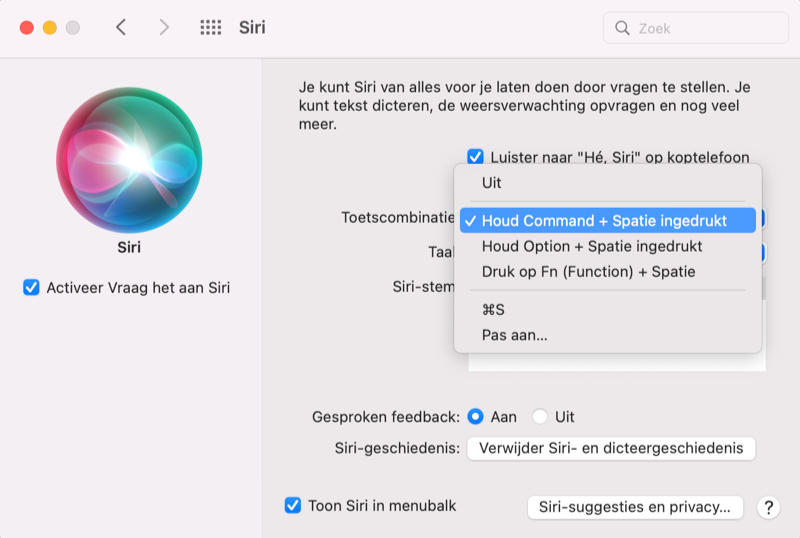Viewport: 800px width, 538px height.
Task: Click the yellow minimize window button
Action: [50, 28]
